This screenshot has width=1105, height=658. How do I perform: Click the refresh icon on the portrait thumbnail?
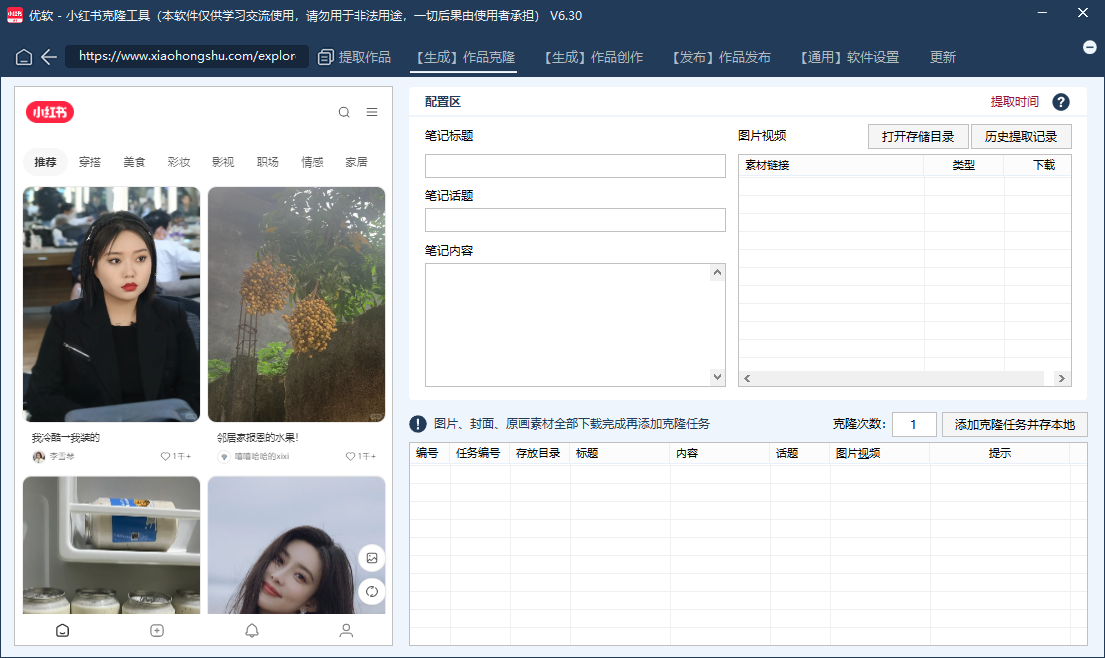tap(371, 591)
